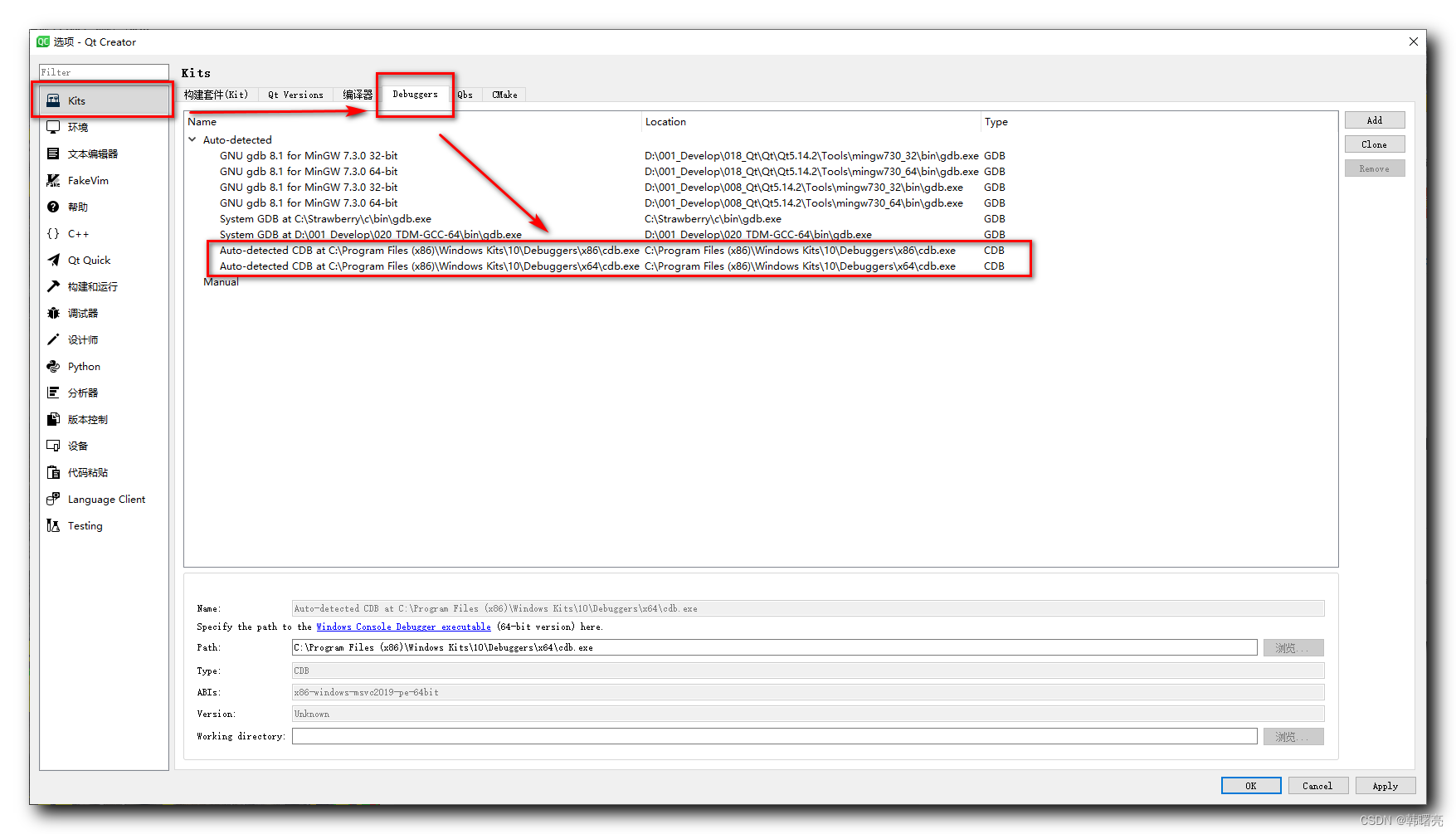The image size is (1456, 834).
Task: Open the 设计师 (Designer) settings section
Action: point(83,339)
